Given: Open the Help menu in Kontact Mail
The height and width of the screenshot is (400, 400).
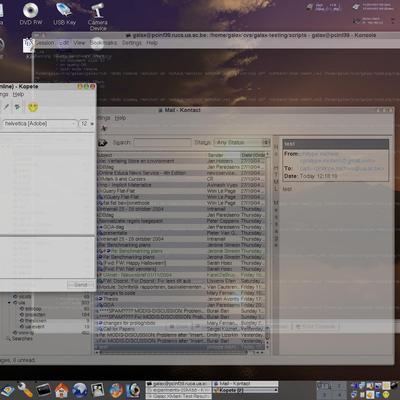Looking at the screenshot, I should [120, 118].
